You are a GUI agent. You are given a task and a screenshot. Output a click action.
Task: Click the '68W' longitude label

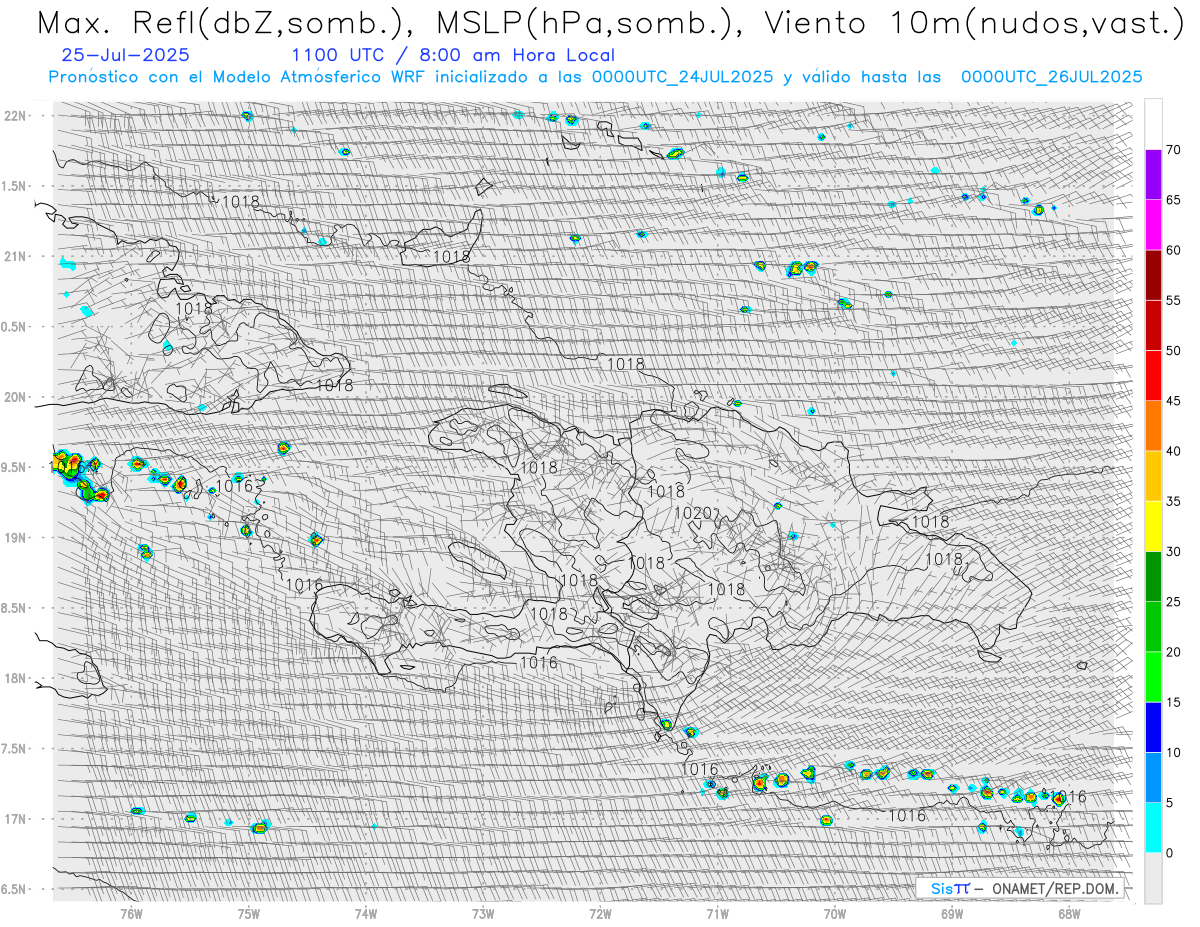[1069, 913]
